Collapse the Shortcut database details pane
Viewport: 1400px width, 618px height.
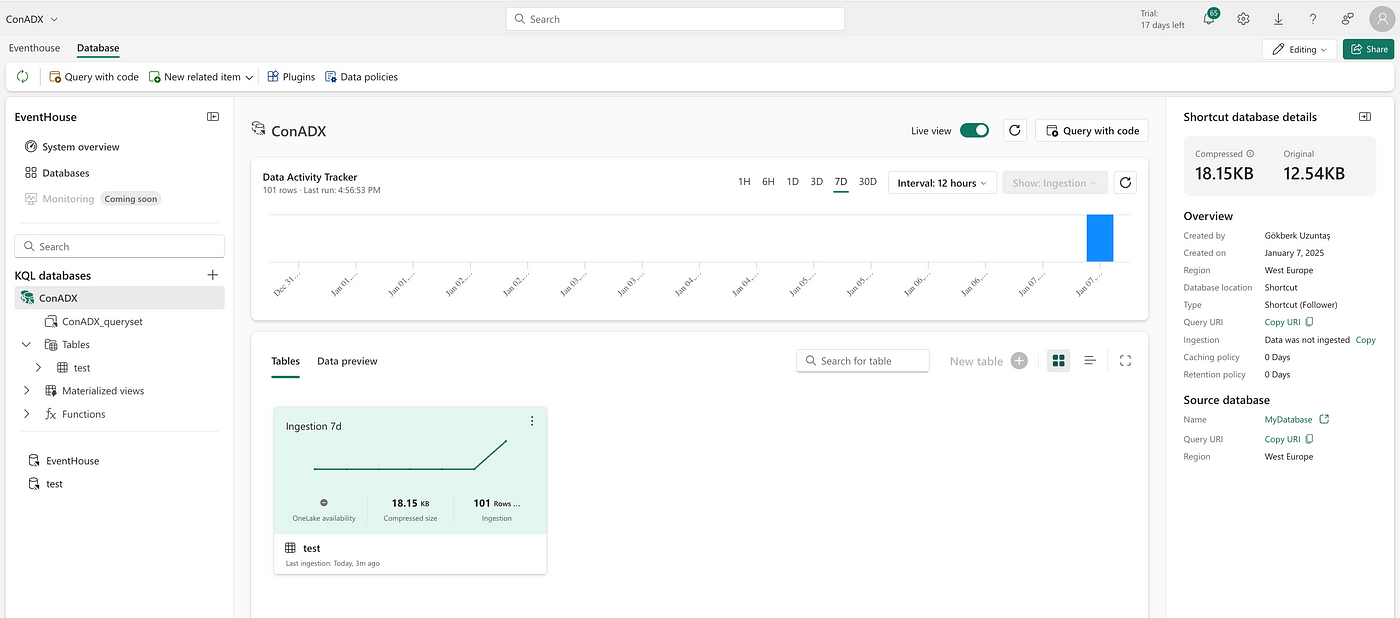1365,117
